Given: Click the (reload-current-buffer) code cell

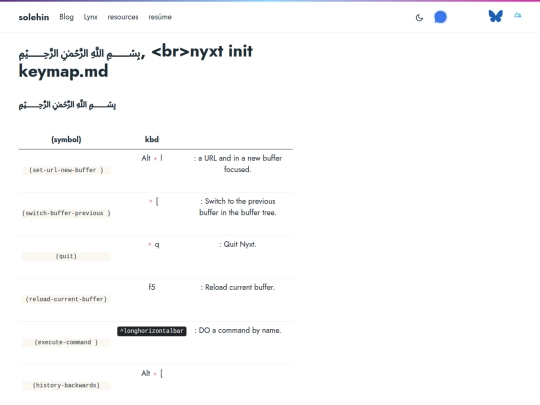Looking at the screenshot, I should pos(66,299).
